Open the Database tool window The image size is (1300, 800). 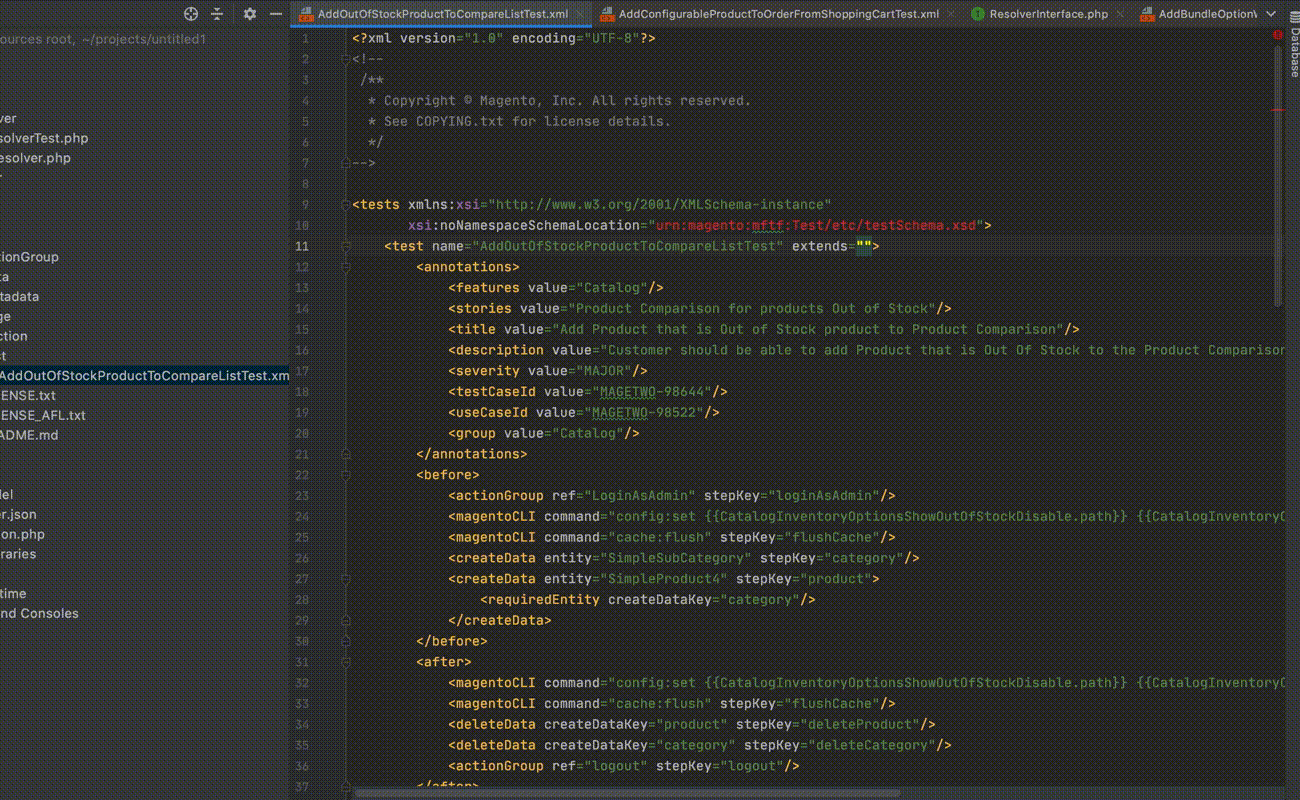click(x=1292, y=52)
